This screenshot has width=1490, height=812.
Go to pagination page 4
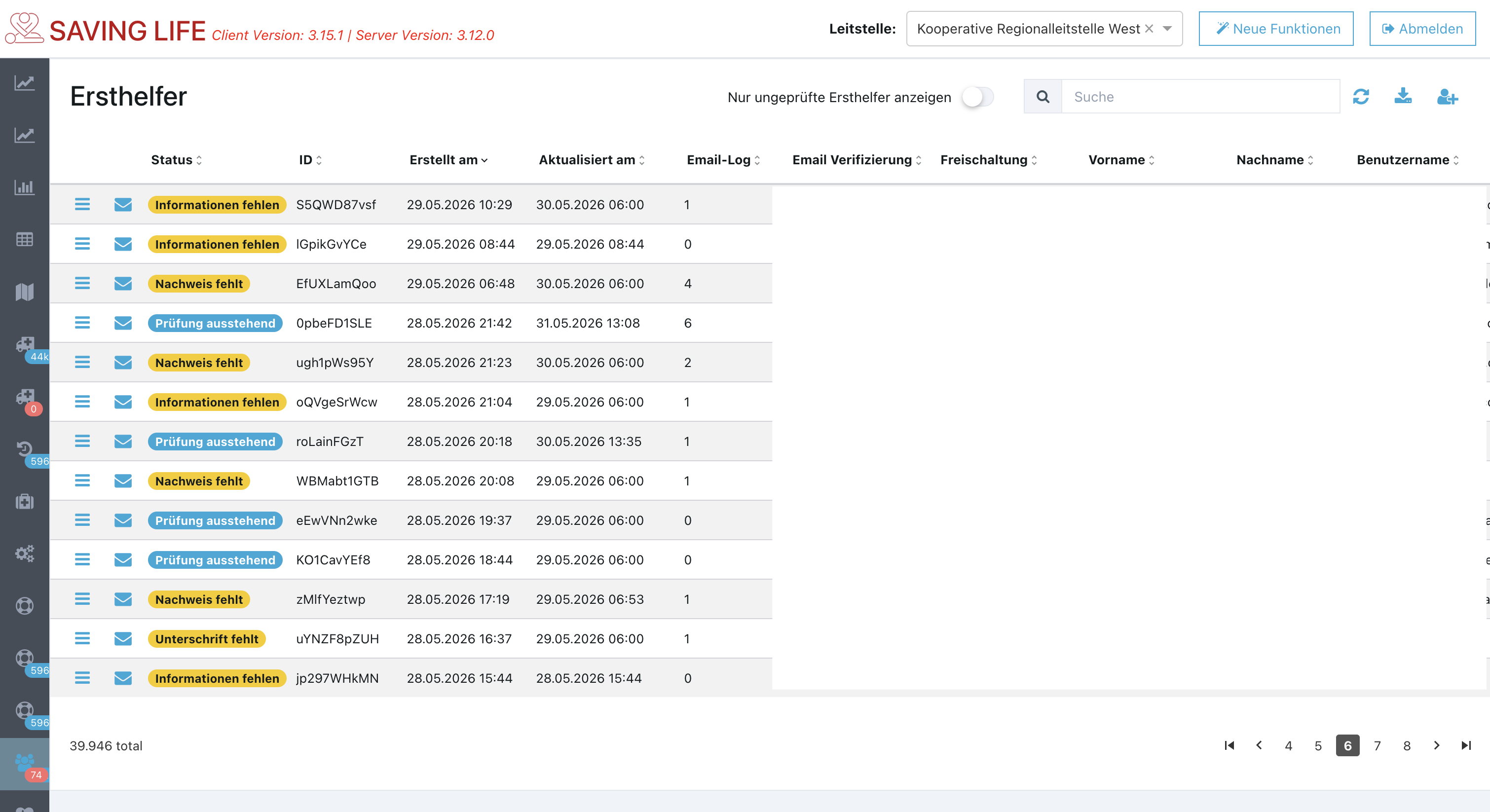[1288, 745]
